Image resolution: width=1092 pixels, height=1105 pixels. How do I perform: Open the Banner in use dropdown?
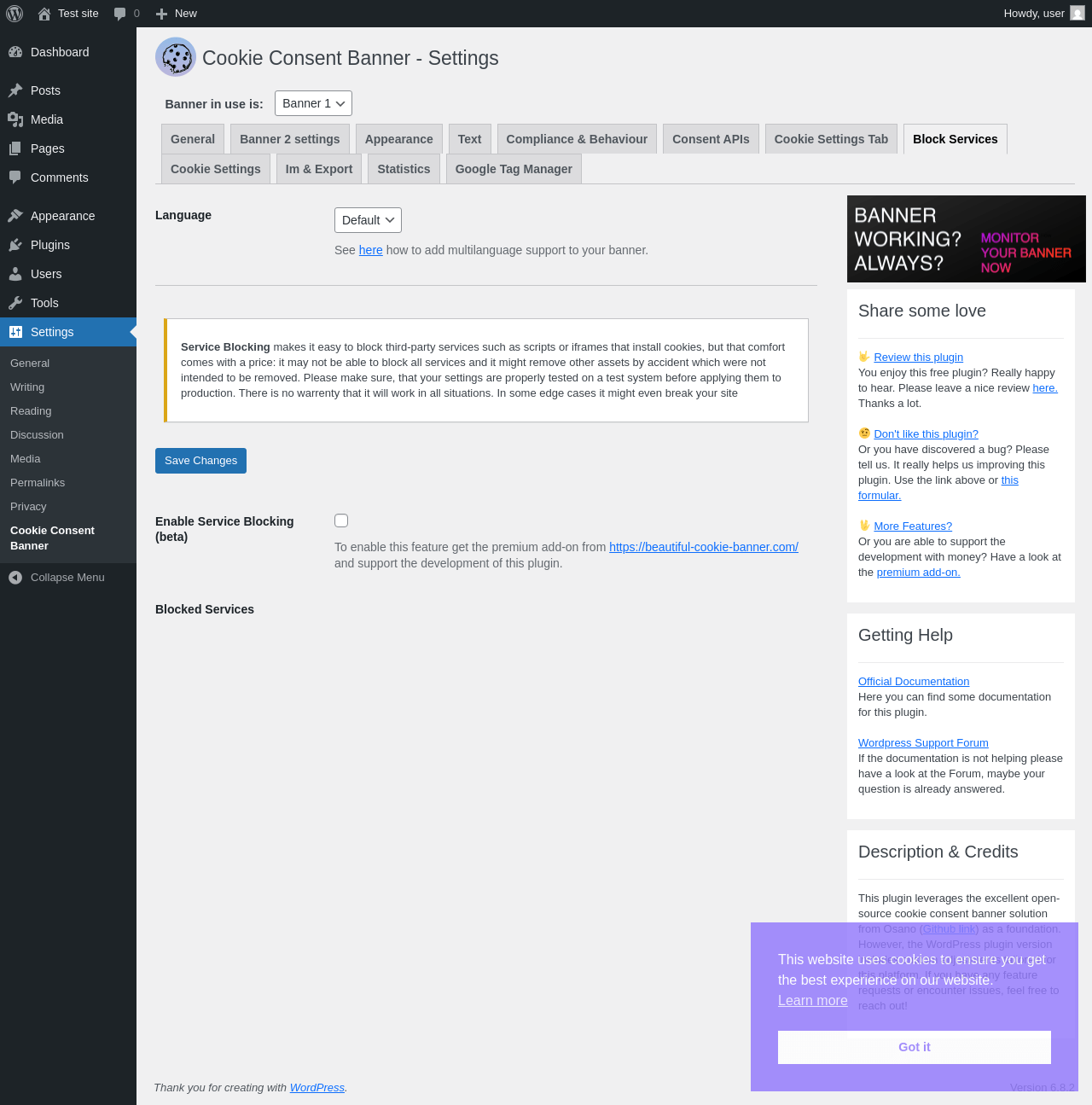click(x=313, y=103)
